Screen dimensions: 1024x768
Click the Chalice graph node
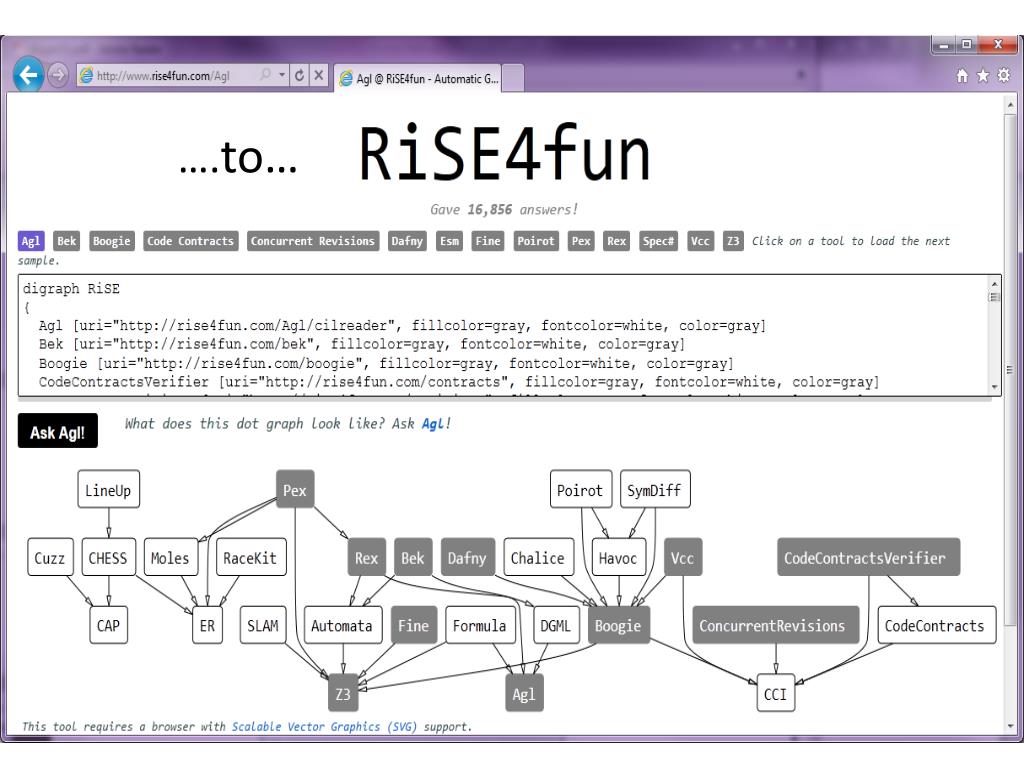539,557
